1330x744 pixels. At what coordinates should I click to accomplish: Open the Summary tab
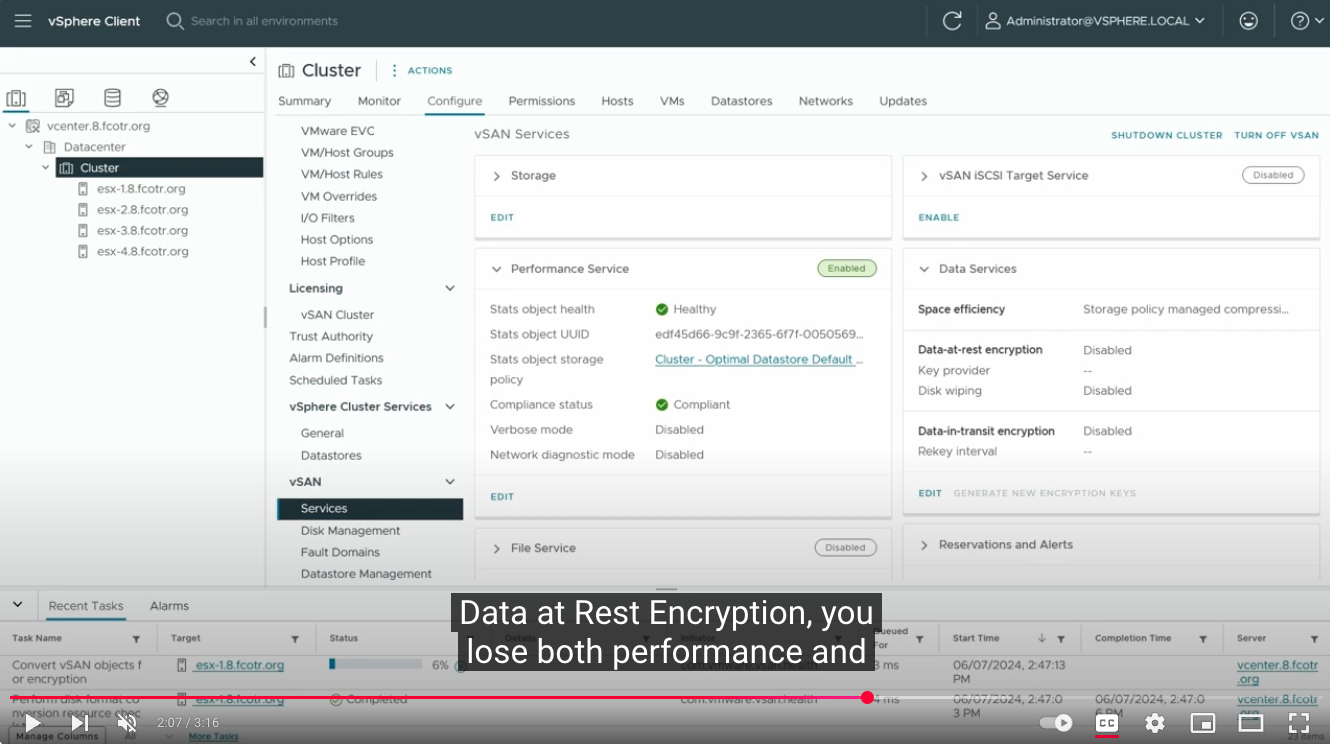(x=304, y=101)
